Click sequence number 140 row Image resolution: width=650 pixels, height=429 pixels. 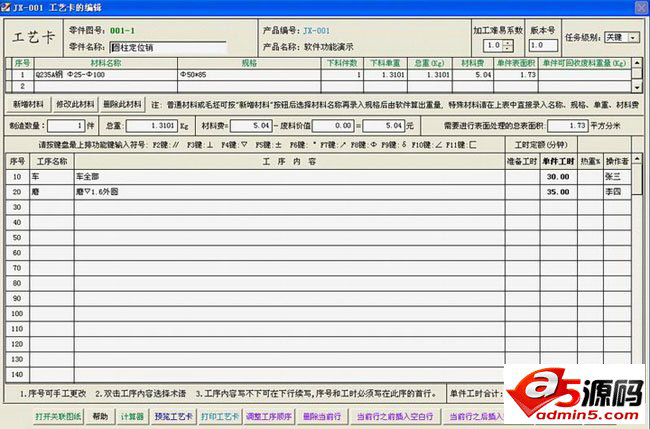click(x=17, y=375)
